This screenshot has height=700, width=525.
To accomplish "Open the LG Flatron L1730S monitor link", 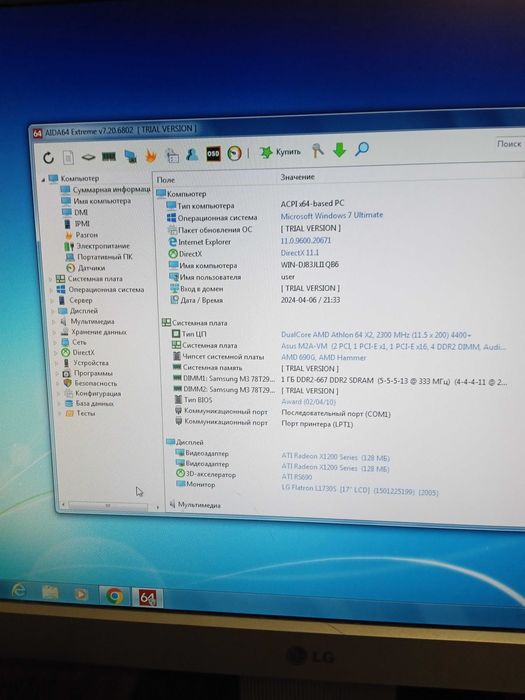I will 360,490.
